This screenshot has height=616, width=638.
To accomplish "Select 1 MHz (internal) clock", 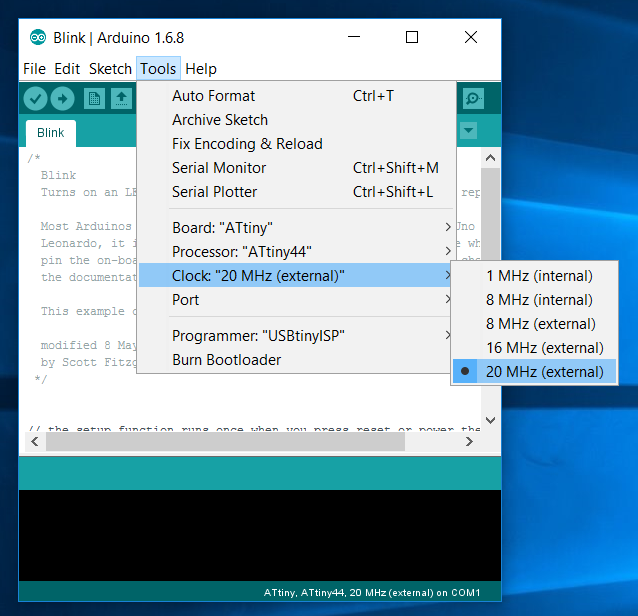I will tap(534, 276).
